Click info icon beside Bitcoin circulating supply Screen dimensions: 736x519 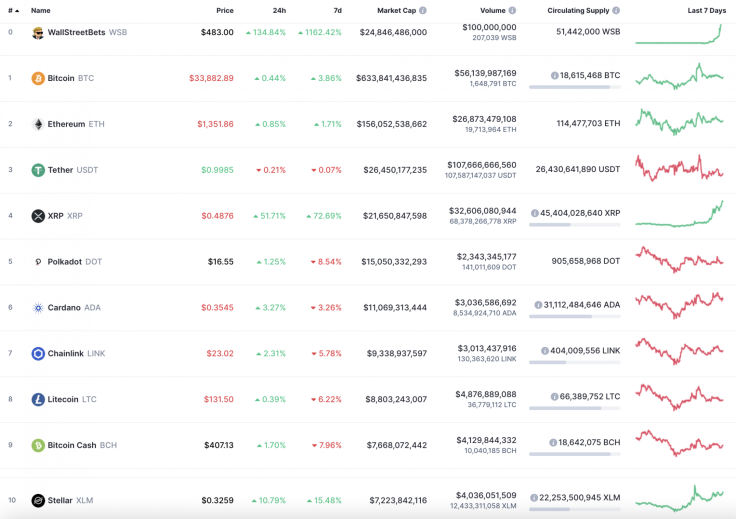(x=554, y=76)
